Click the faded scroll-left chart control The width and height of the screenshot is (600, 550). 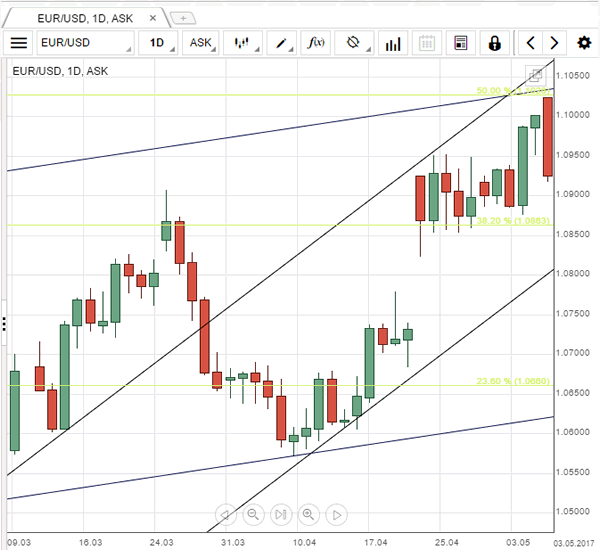(226, 514)
